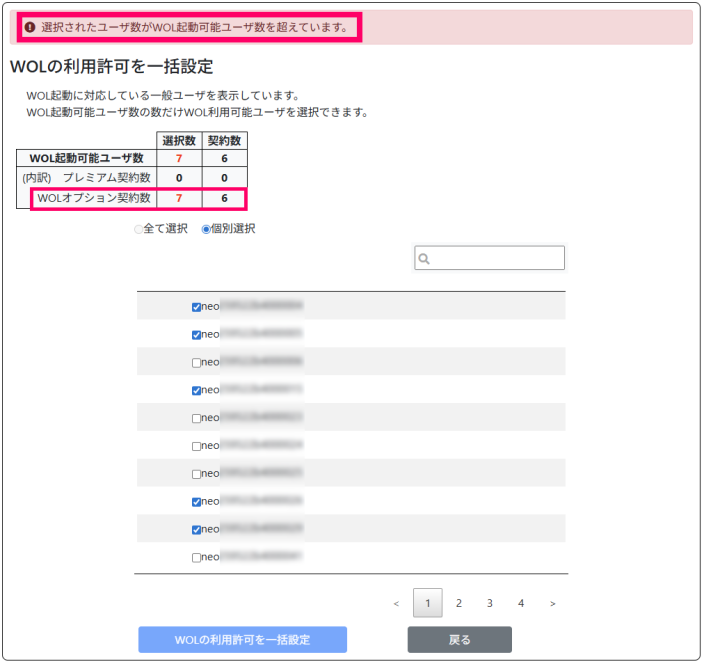Click the 戻る button
Viewport: 704px width, 664px height.
coord(459,640)
